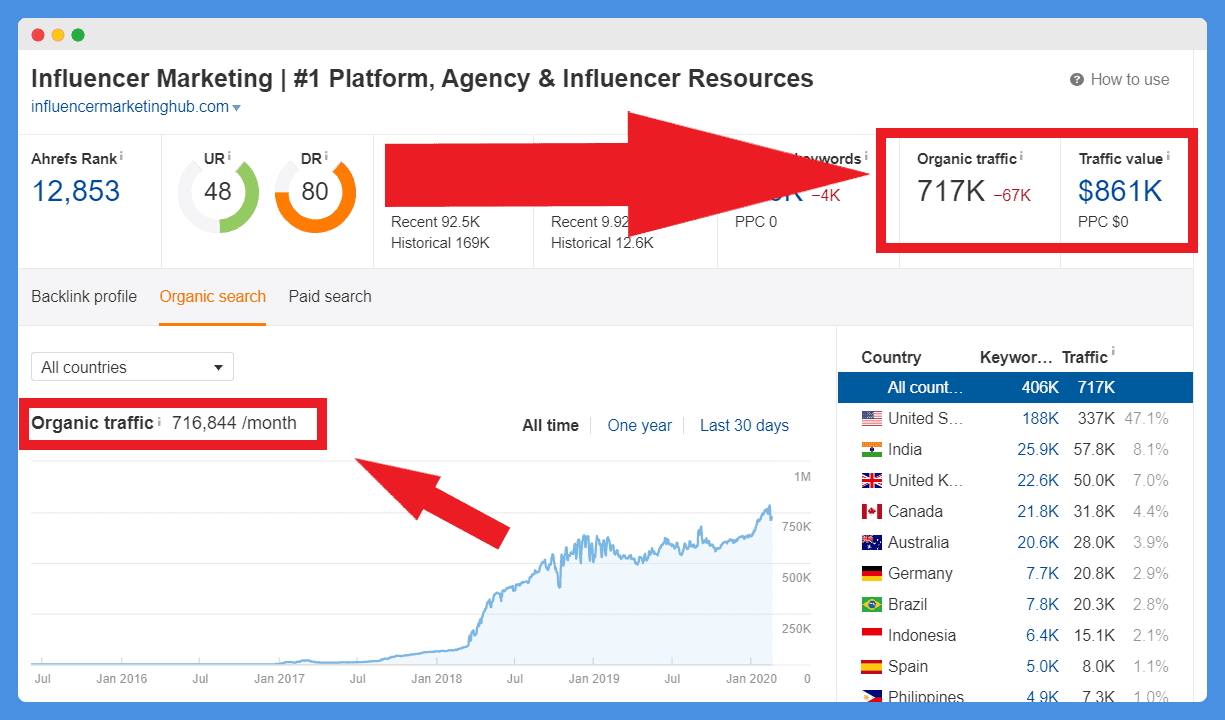Viewport: 1225px width, 720px height.
Task: Click info icon beside Organic traffic chart heading
Action: click(159, 421)
